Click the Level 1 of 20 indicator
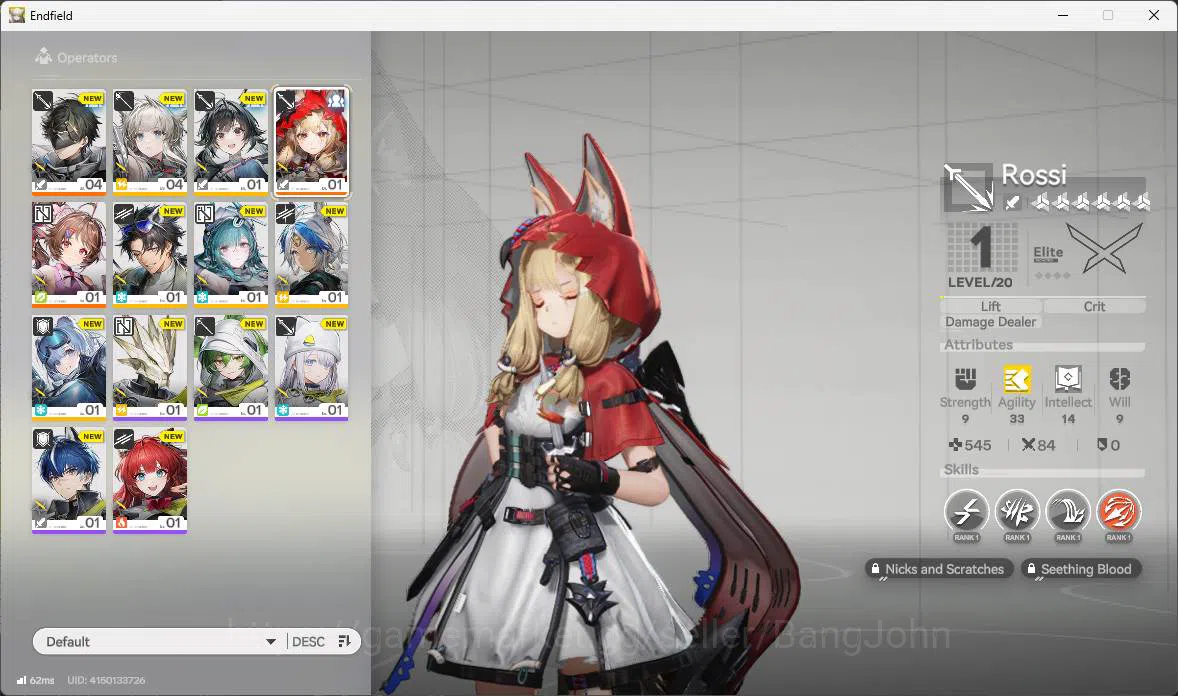This screenshot has height=696, width=1178. coord(980,256)
